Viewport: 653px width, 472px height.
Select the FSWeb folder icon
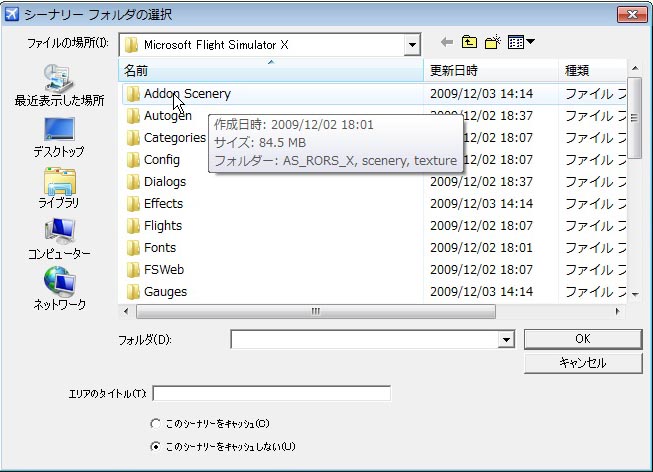tap(133, 270)
